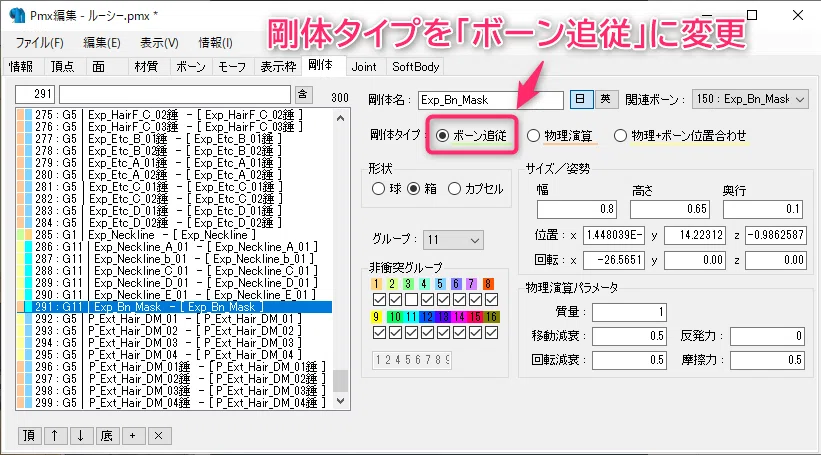
Task: Select the 球 shape radio button
Action: pos(386,188)
